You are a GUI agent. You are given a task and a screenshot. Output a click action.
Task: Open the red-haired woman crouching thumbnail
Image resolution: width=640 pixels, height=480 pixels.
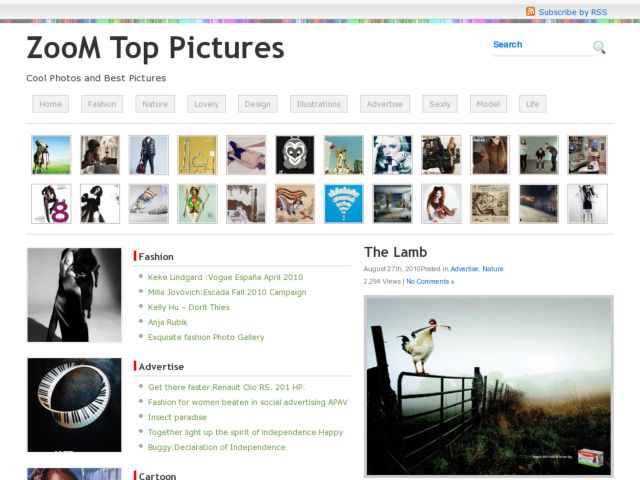point(441,204)
